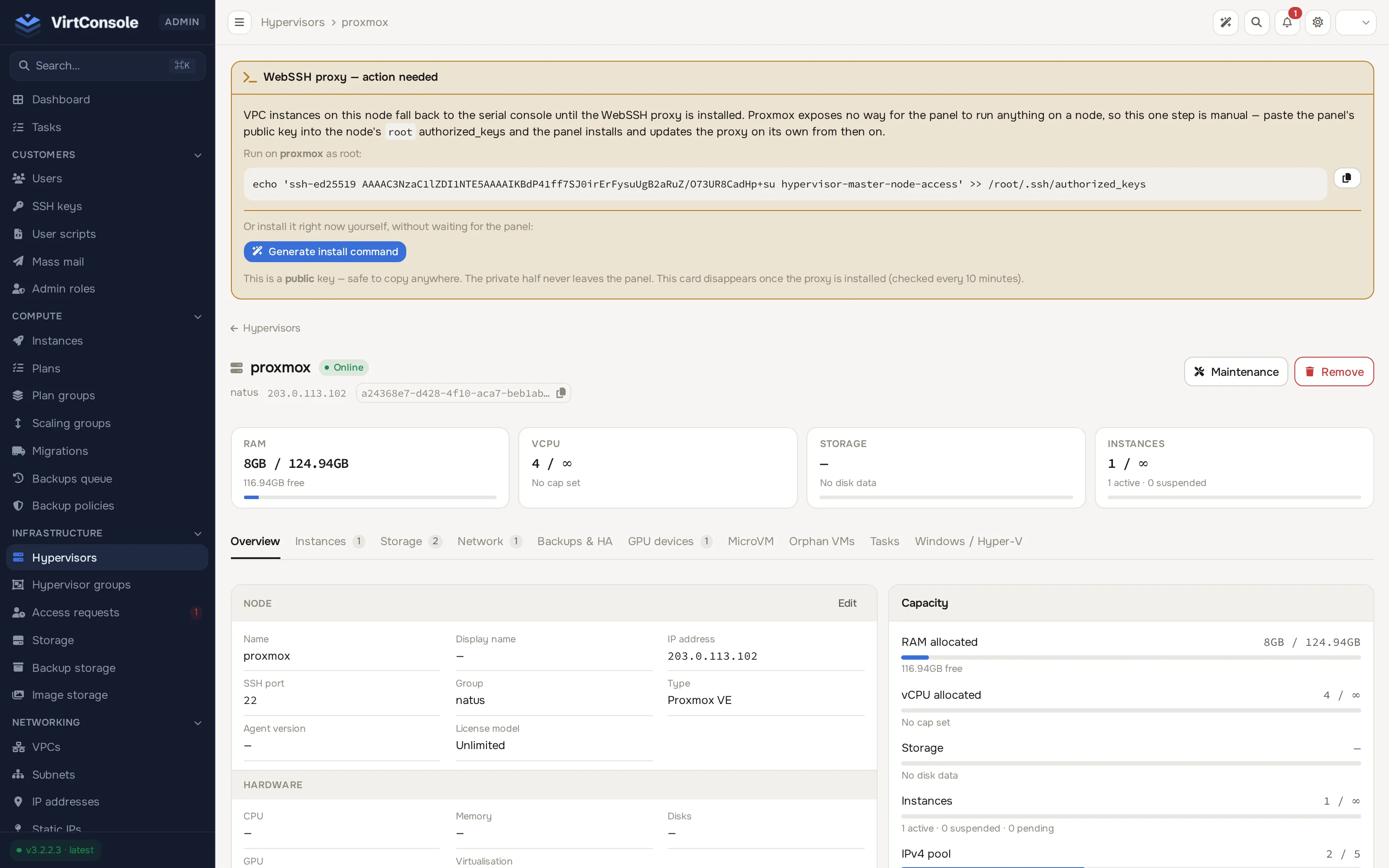Collapse the NETWORKING sidebar section
This screenshot has width=1389, height=868.
(107, 723)
